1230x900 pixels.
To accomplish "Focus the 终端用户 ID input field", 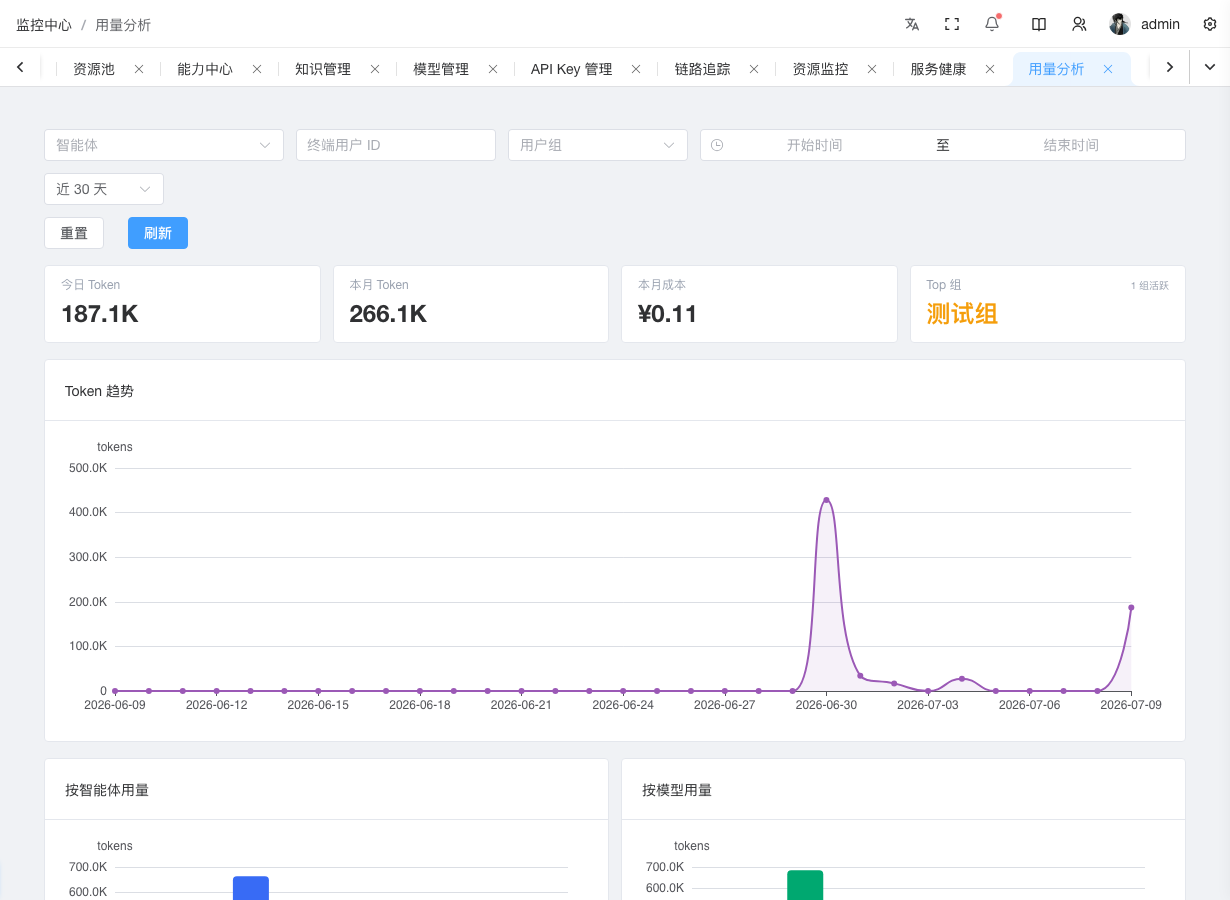I will click(396, 145).
